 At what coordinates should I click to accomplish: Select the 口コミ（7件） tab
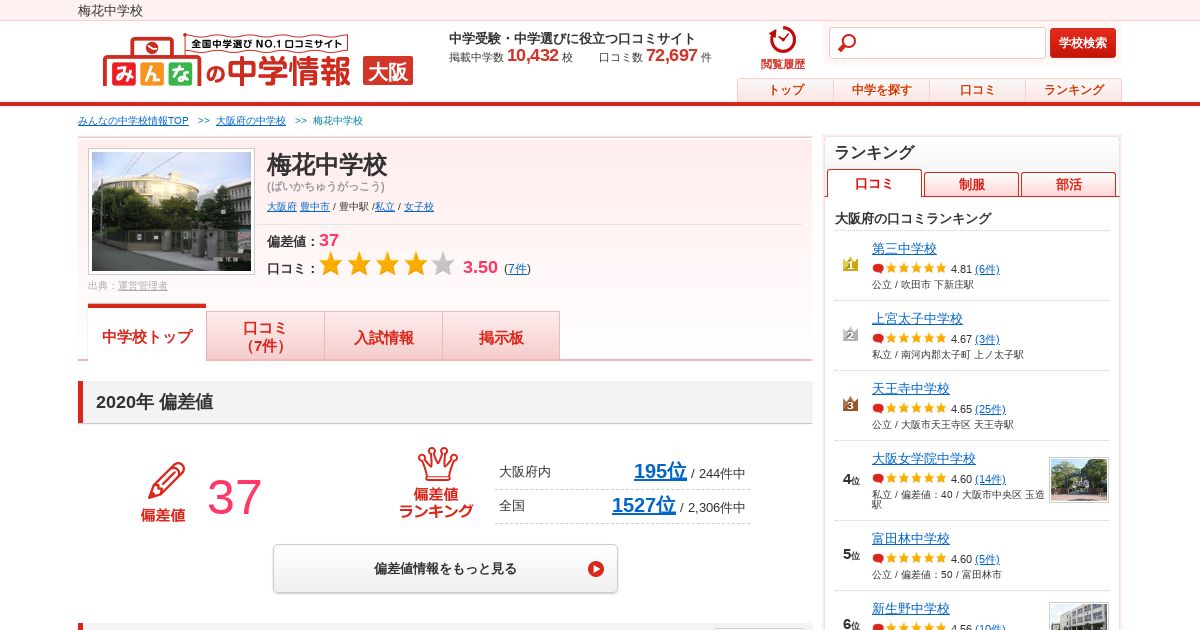point(266,336)
